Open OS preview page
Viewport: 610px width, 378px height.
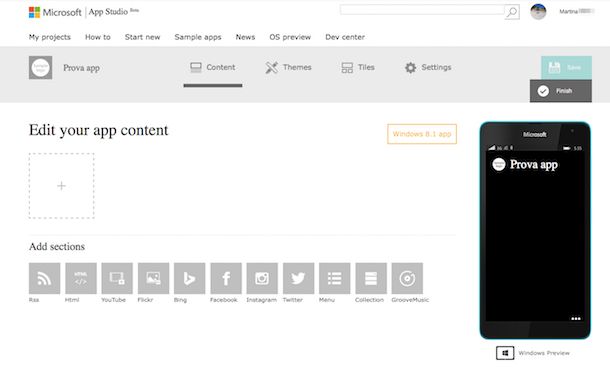290,37
